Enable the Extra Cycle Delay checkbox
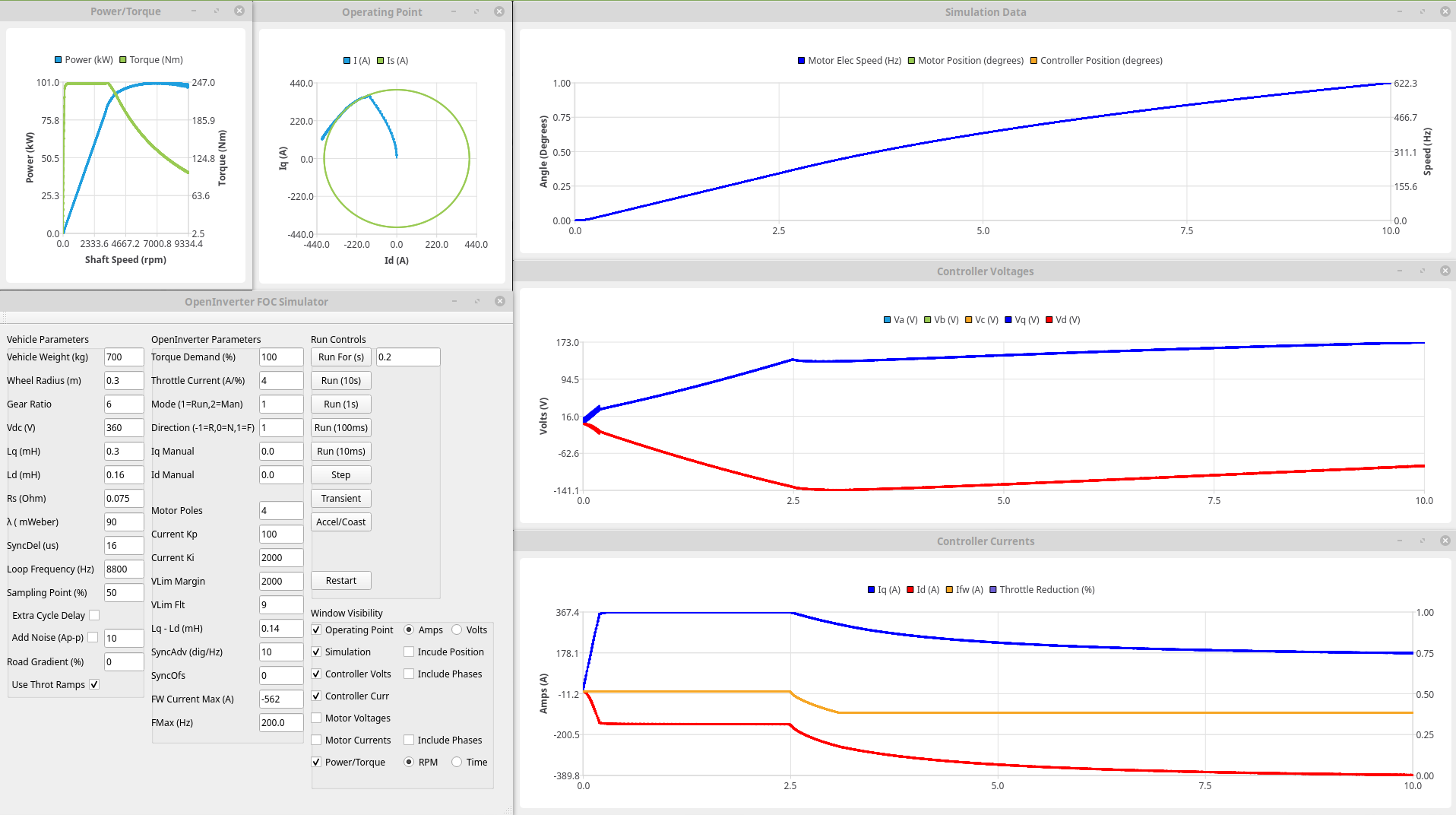Image resolution: width=1456 pixels, height=815 pixels. click(94, 615)
